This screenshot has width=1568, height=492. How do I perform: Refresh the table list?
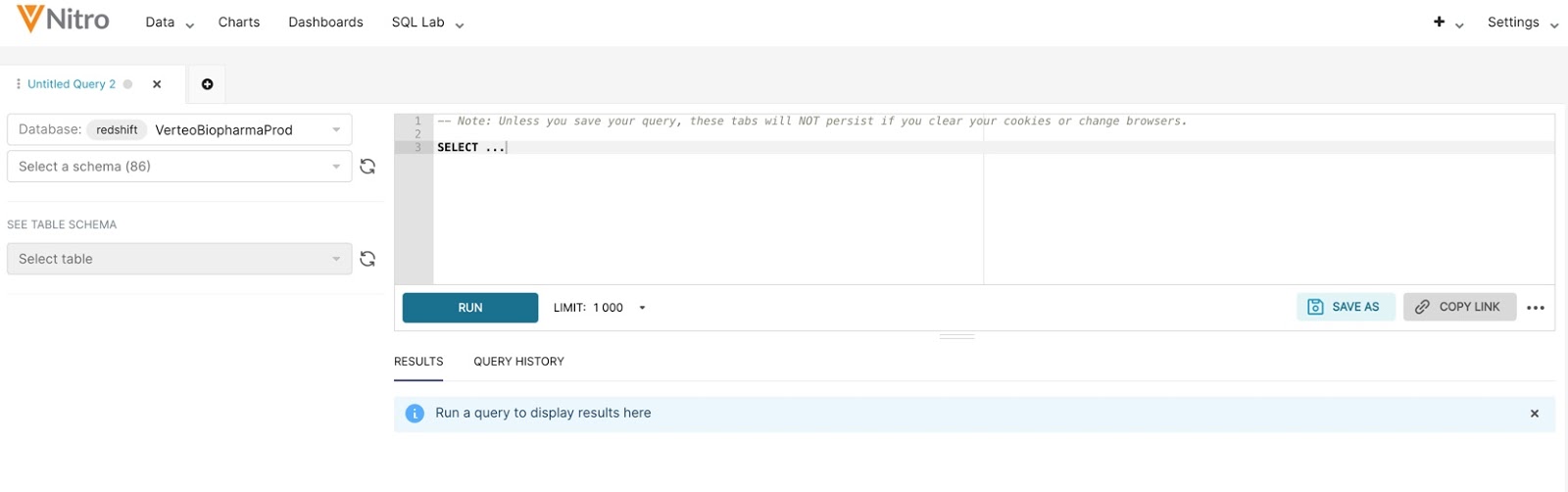(x=367, y=259)
